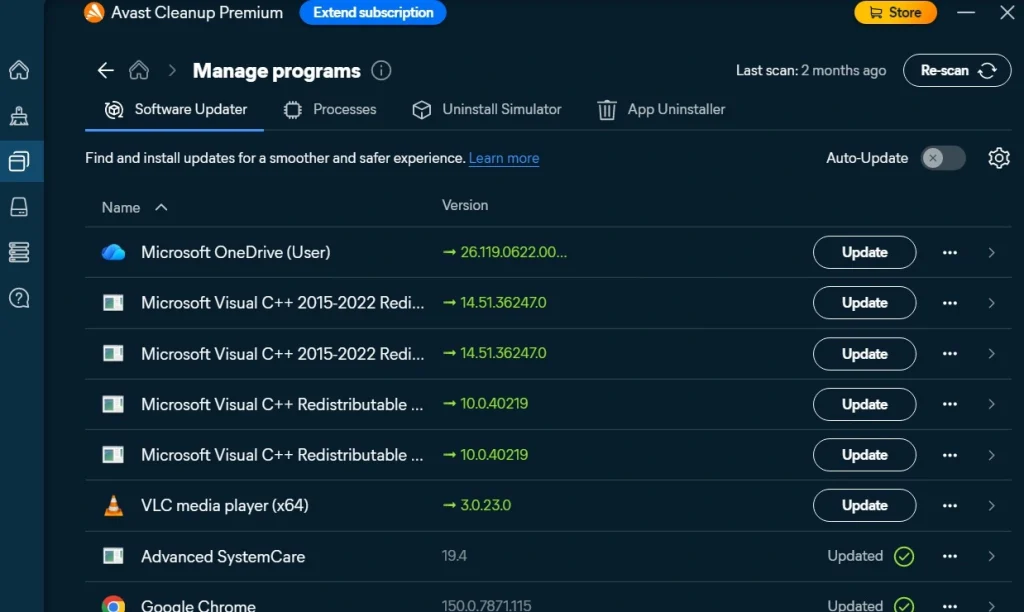Click the Extend subscription button

pyautogui.click(x=373, y=12)
